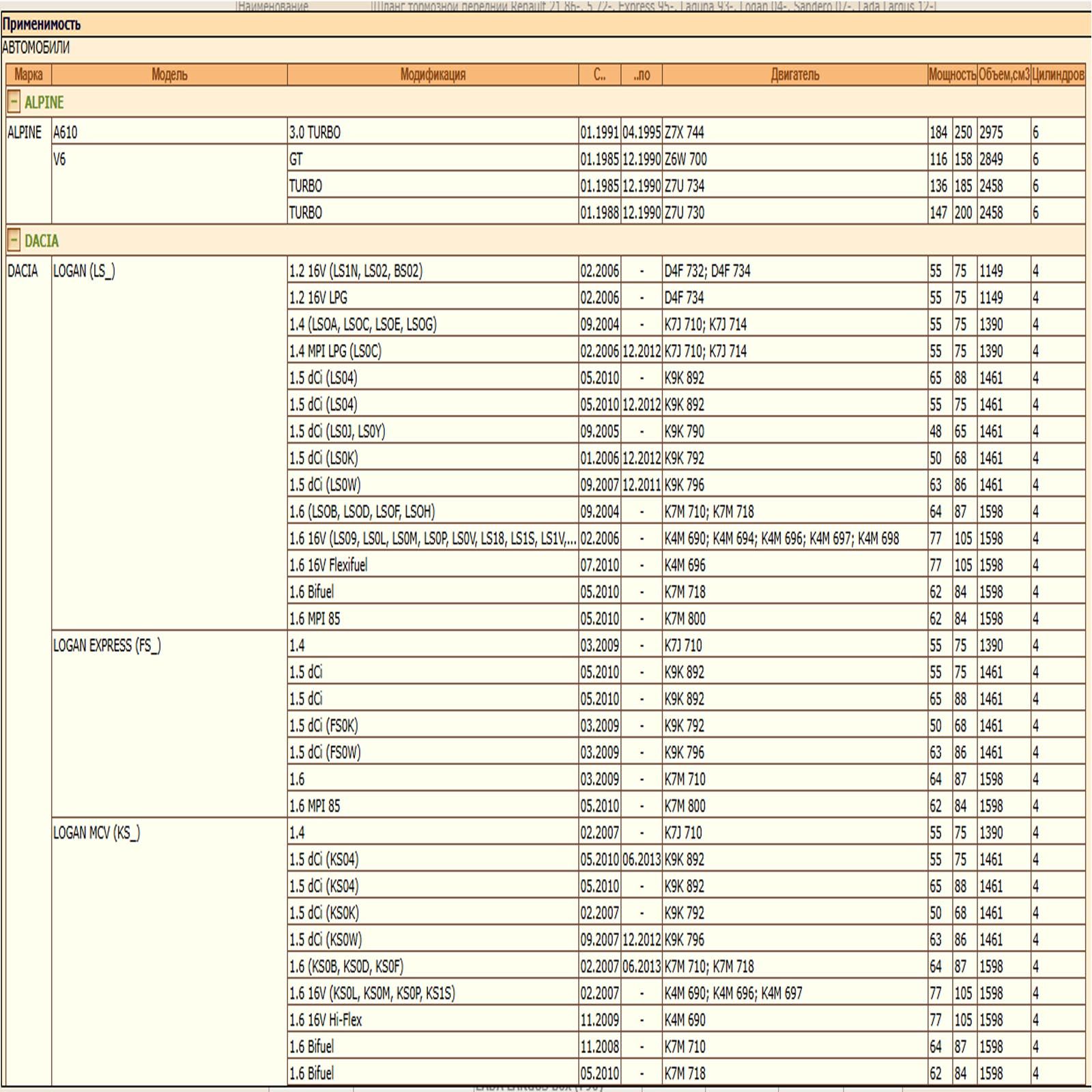Select the LOGAN EXPRESS (FS_) model cell
Viewport: 1092px width, 1092px height.
click(107, 646)
